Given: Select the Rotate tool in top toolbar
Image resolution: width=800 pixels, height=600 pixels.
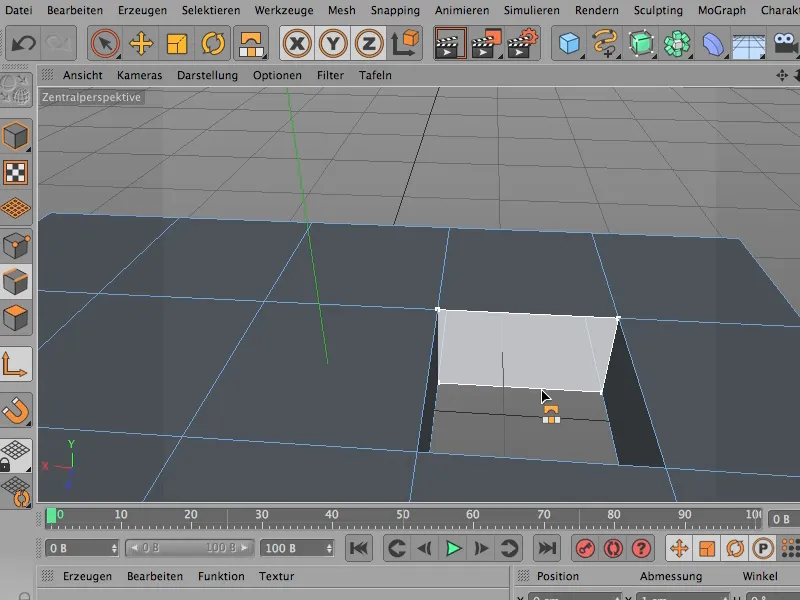Looking at the screenshot, I should 213,43.
